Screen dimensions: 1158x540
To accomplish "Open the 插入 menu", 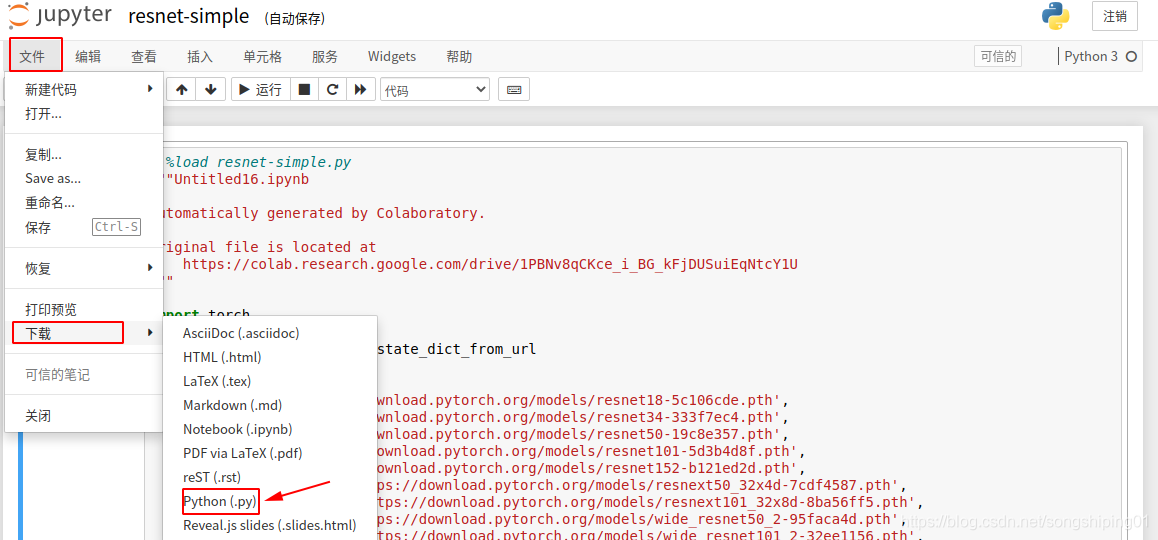I will (x=200, y=56).
